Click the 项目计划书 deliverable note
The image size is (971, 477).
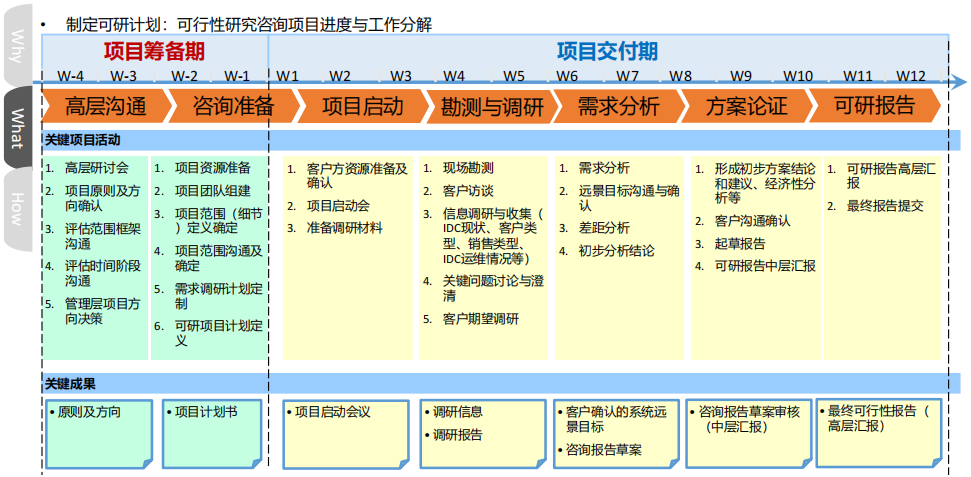click(x=212, y=434)
